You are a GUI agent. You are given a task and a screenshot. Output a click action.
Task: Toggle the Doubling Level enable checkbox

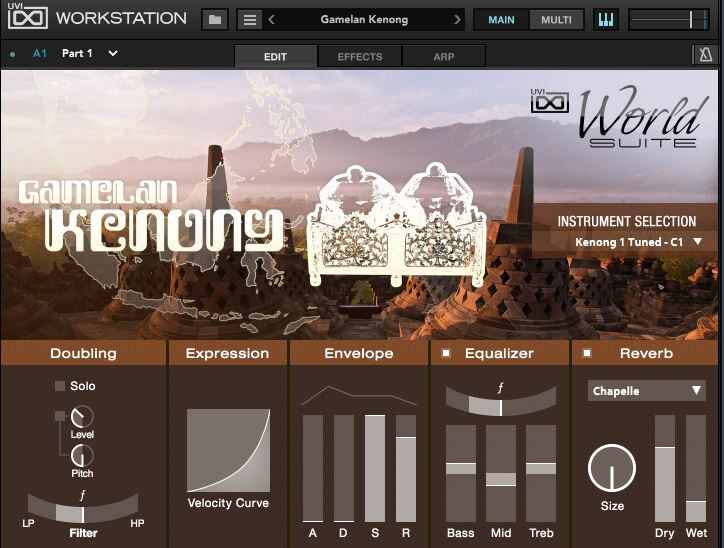[x=60, y=416]
